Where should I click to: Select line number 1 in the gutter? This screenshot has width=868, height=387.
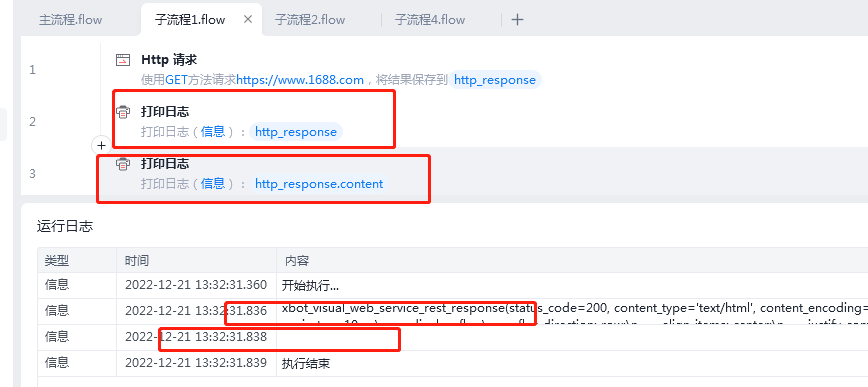click(x=32, y=70)
